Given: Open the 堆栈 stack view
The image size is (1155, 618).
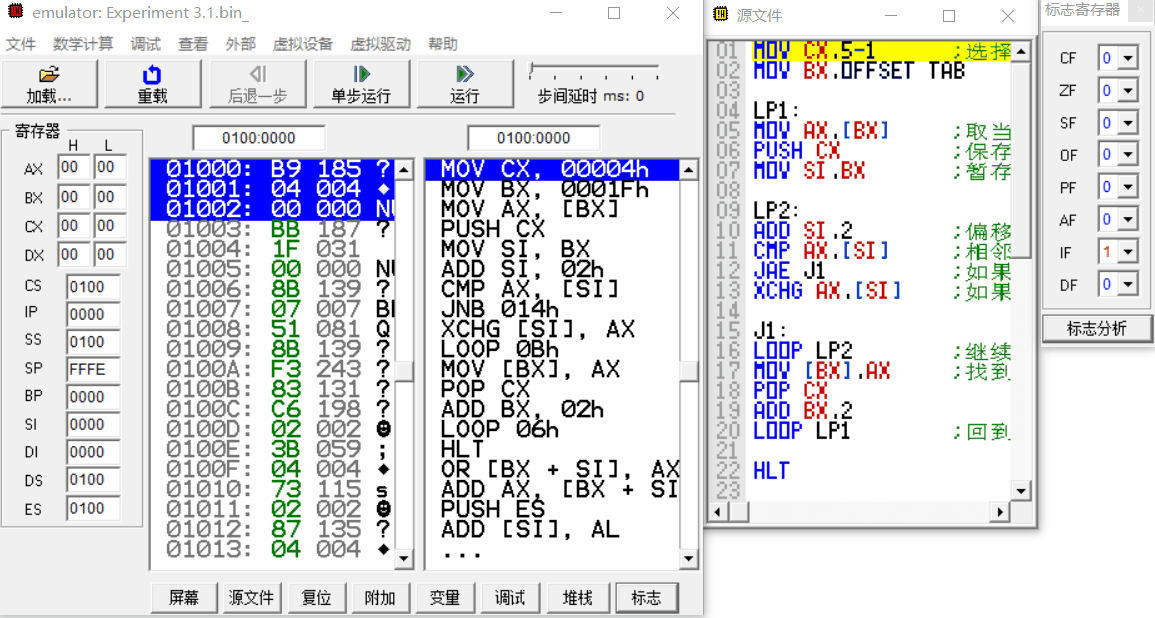Looking at the screenshot, I should tap(577, 597).
